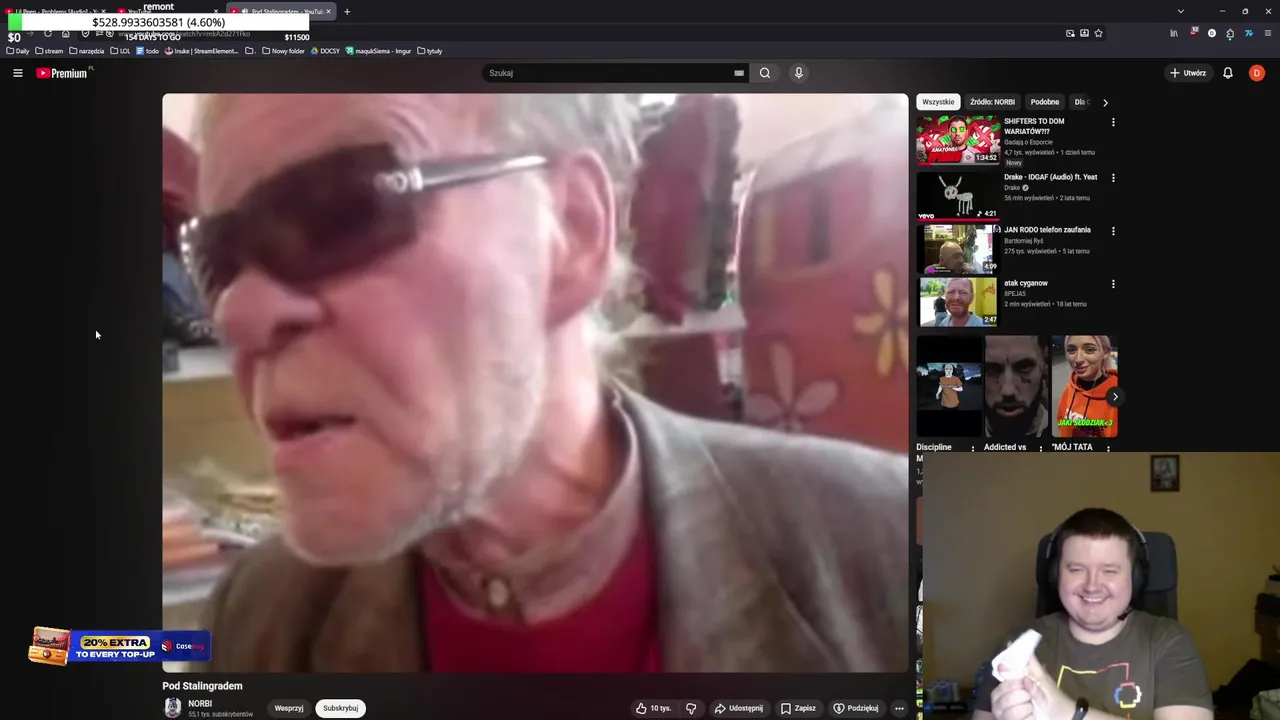Image resolution: width=1280 pixels, height=720 pixels.
Task: Select the Źródło: NORBI filter chip
Action: point(992,102)
